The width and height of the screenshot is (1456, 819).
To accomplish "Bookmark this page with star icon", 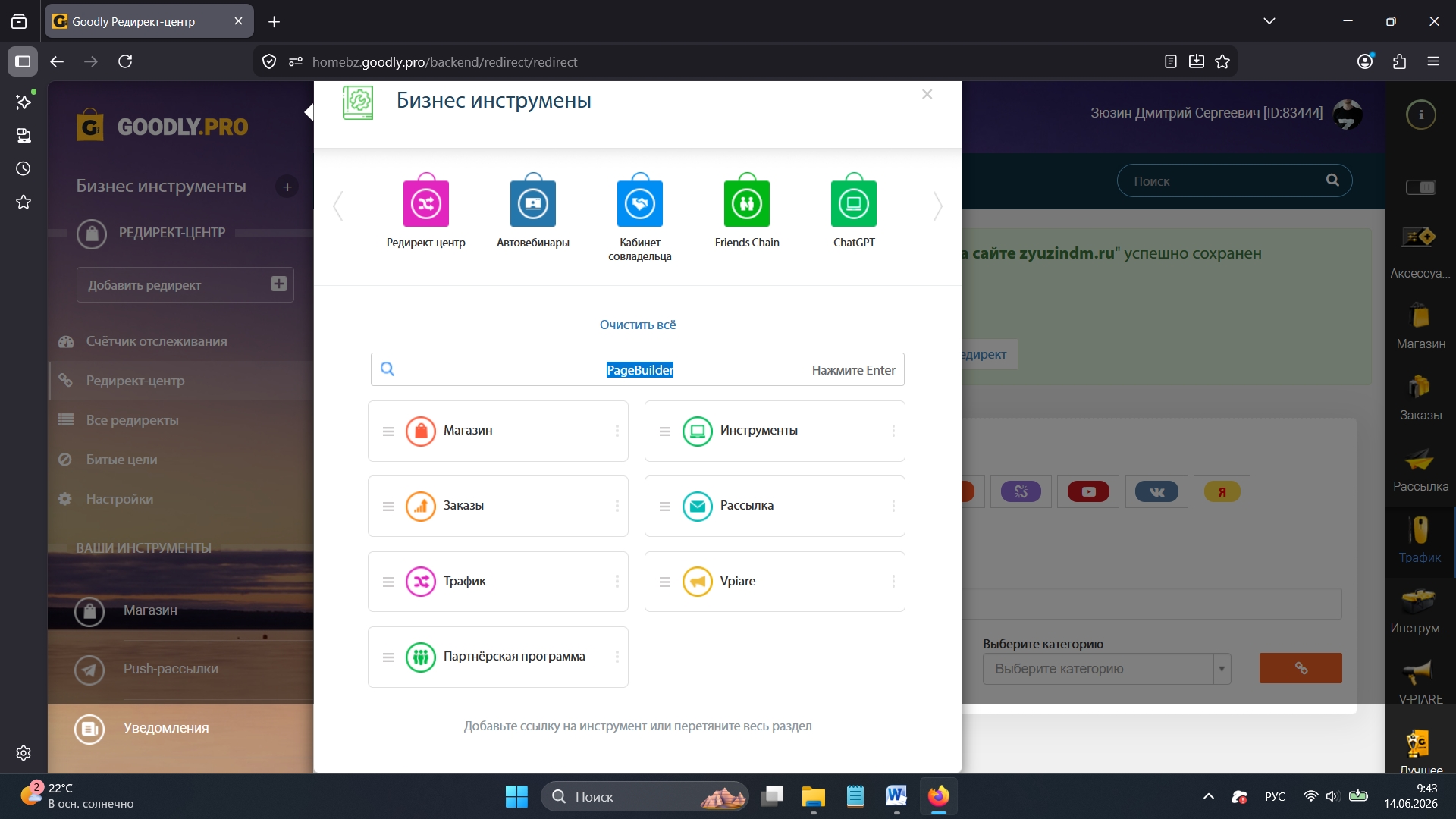I will [1222, 61].
